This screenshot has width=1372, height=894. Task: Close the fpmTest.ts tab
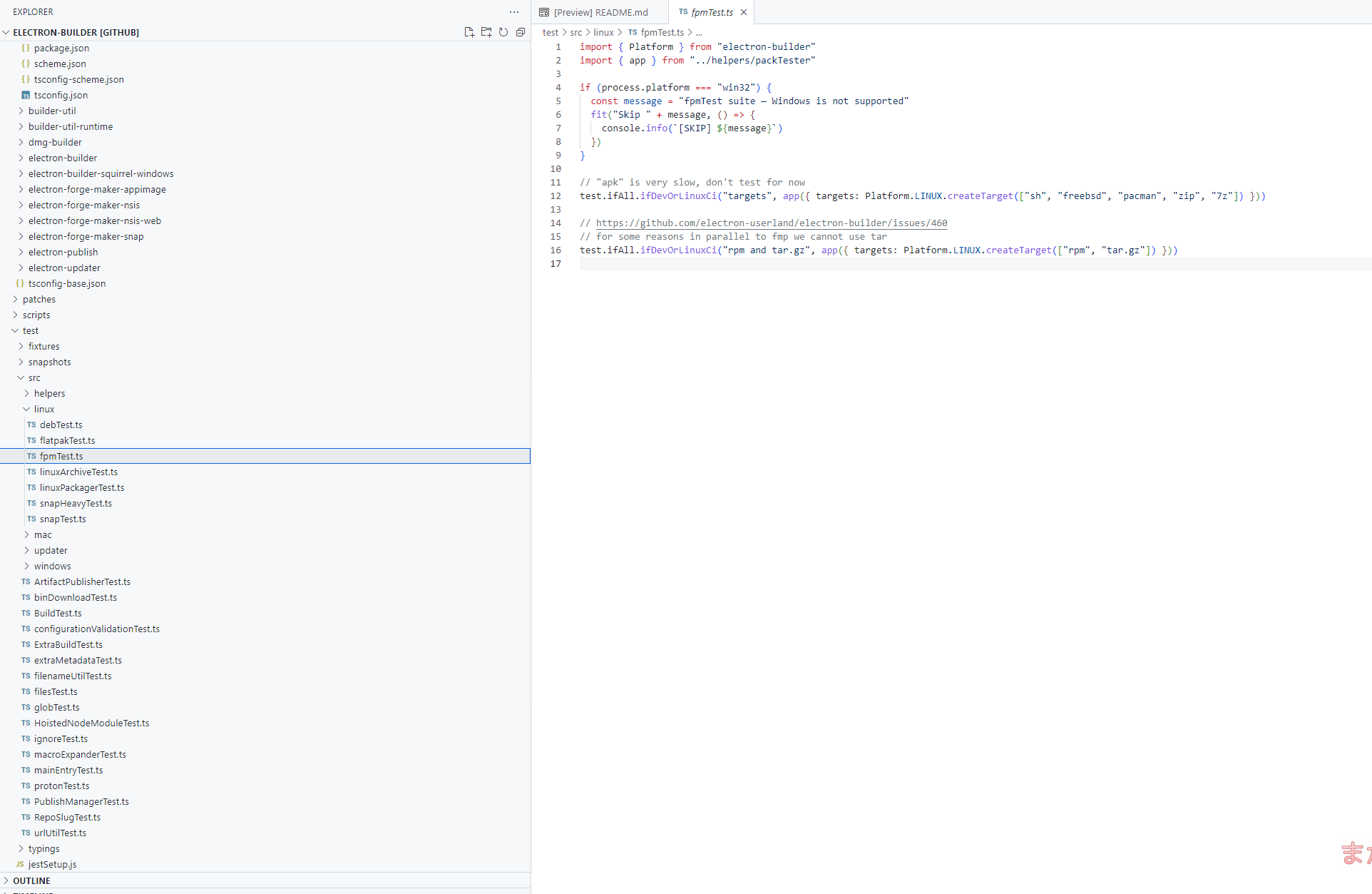[x=744, y=12]
